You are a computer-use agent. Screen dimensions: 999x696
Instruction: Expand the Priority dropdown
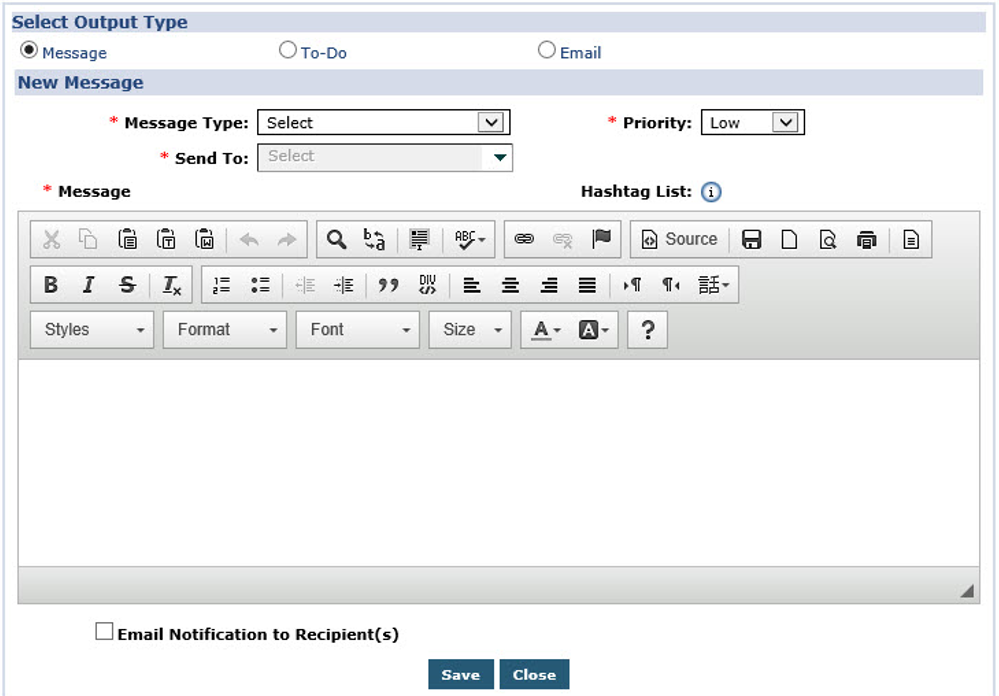click(x=752, y=123)
